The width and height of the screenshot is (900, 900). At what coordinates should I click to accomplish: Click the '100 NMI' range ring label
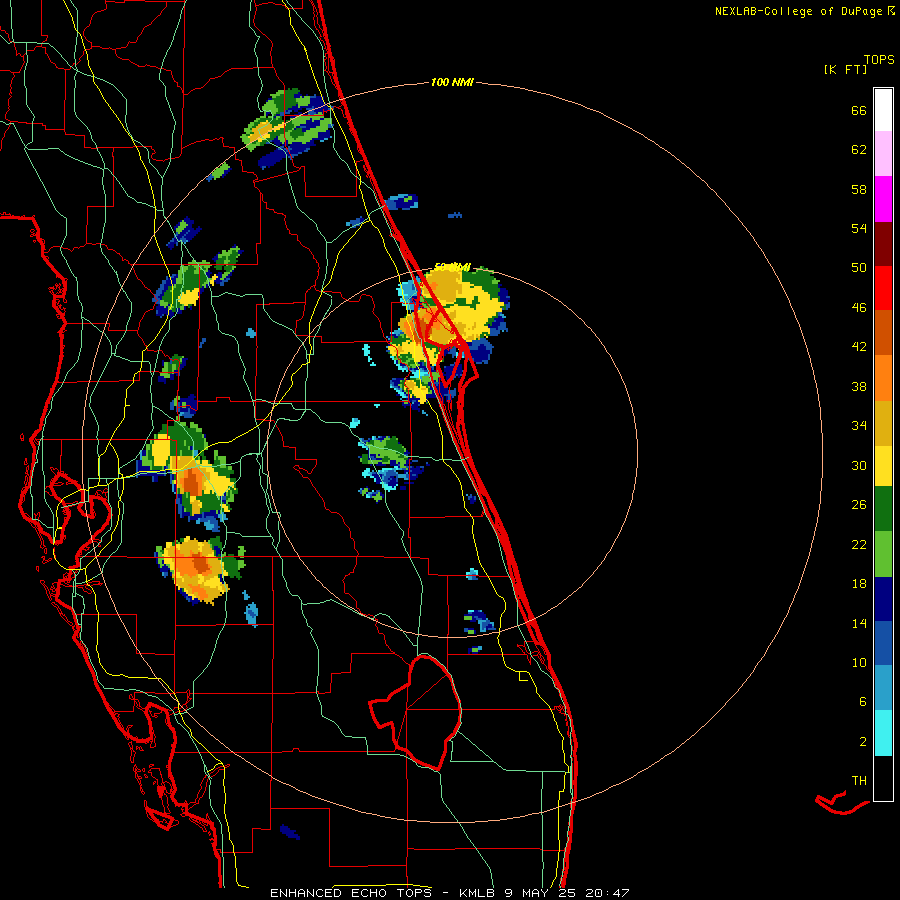[452, 83]
